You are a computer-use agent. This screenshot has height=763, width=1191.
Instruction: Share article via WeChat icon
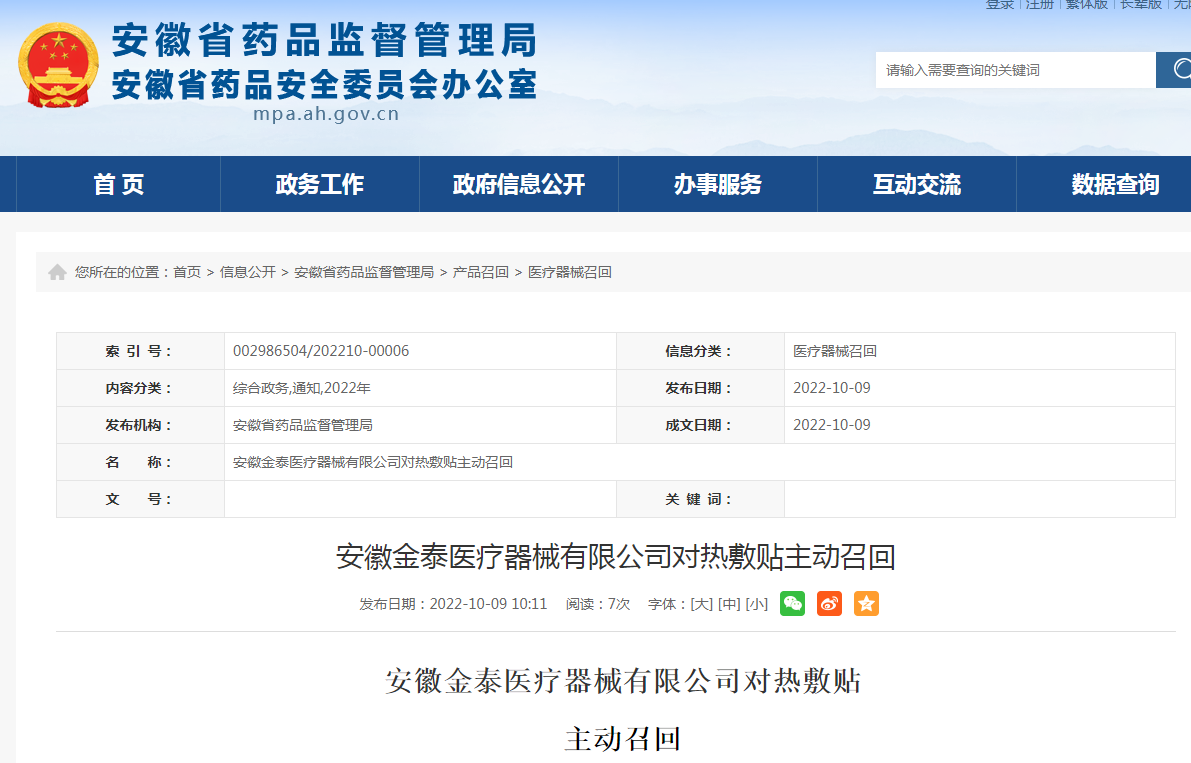coord(792,604)
